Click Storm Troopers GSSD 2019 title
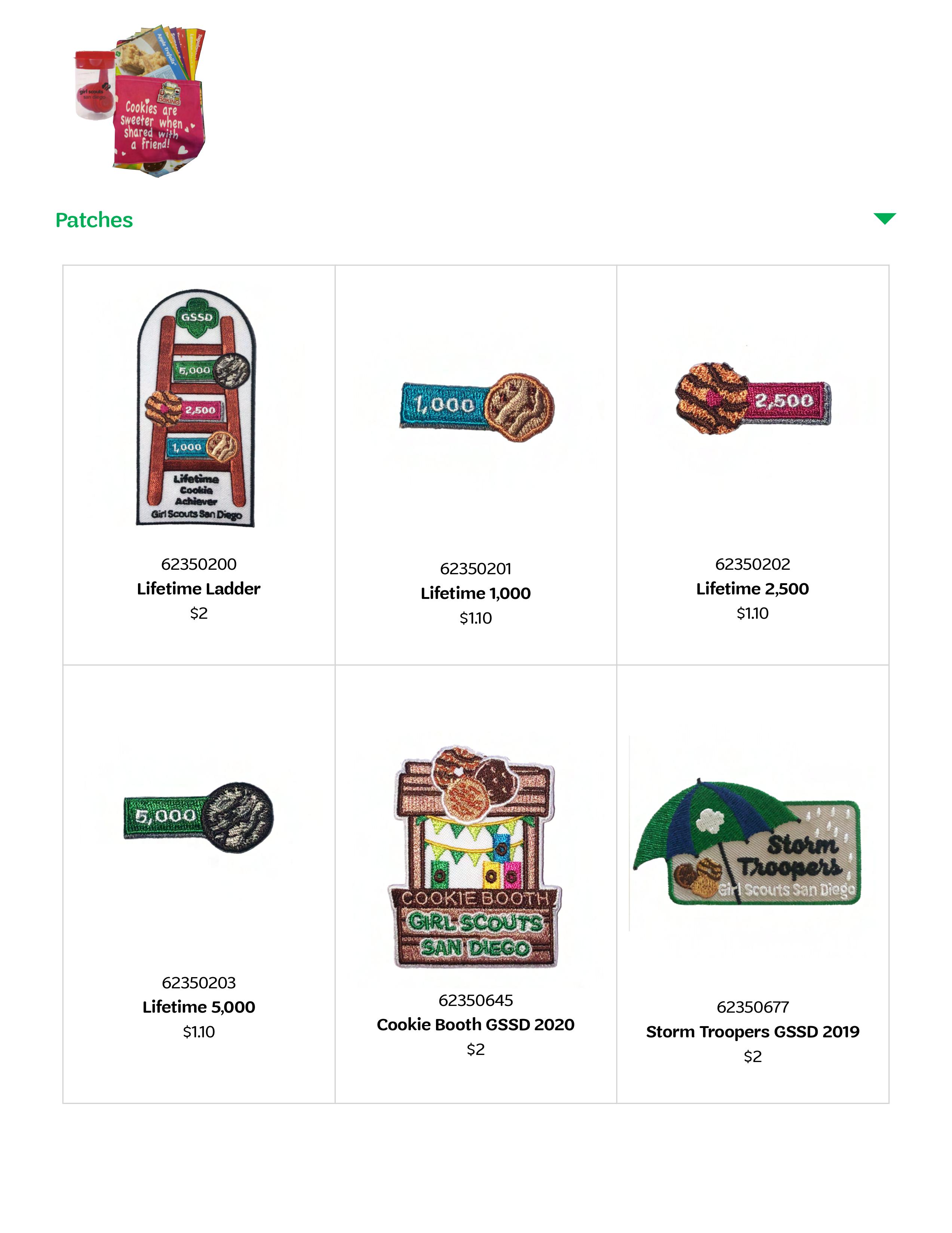This screenshot has width=952, height=1233. (752, 1032)
